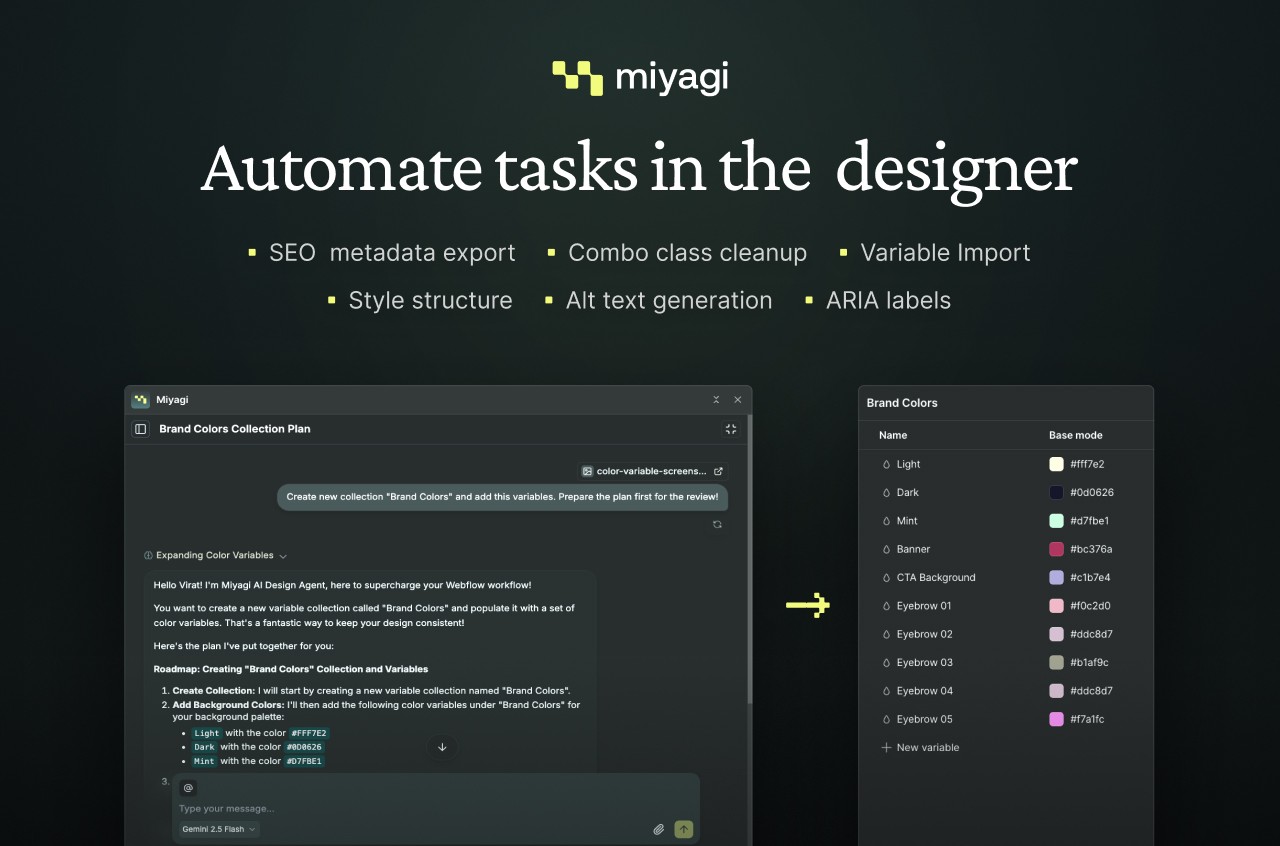Click the Miyagi app icon in chat title bar

point(141,400)
